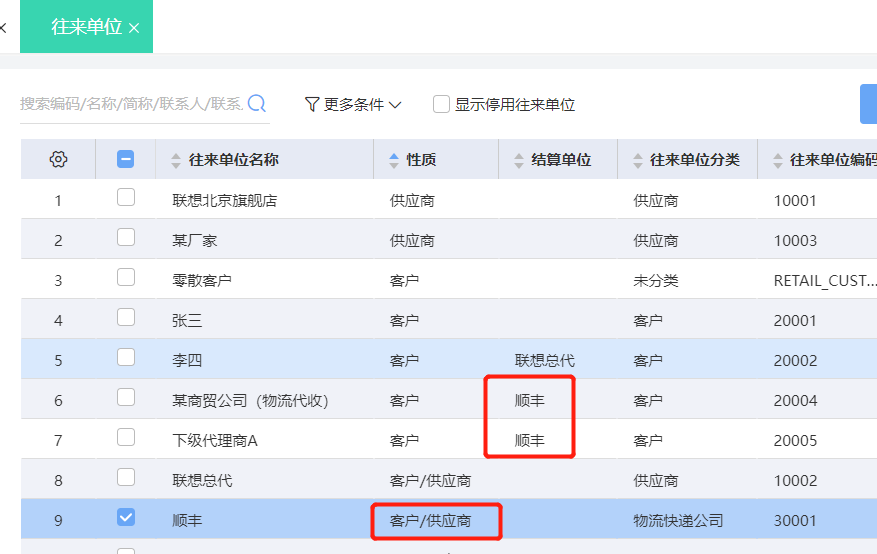Check the row for 张三

pyautogui.click(x=126, y=318)
